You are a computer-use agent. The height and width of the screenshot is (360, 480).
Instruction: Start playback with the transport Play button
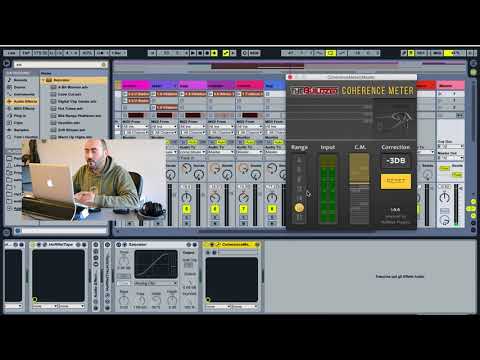(193, 53)
